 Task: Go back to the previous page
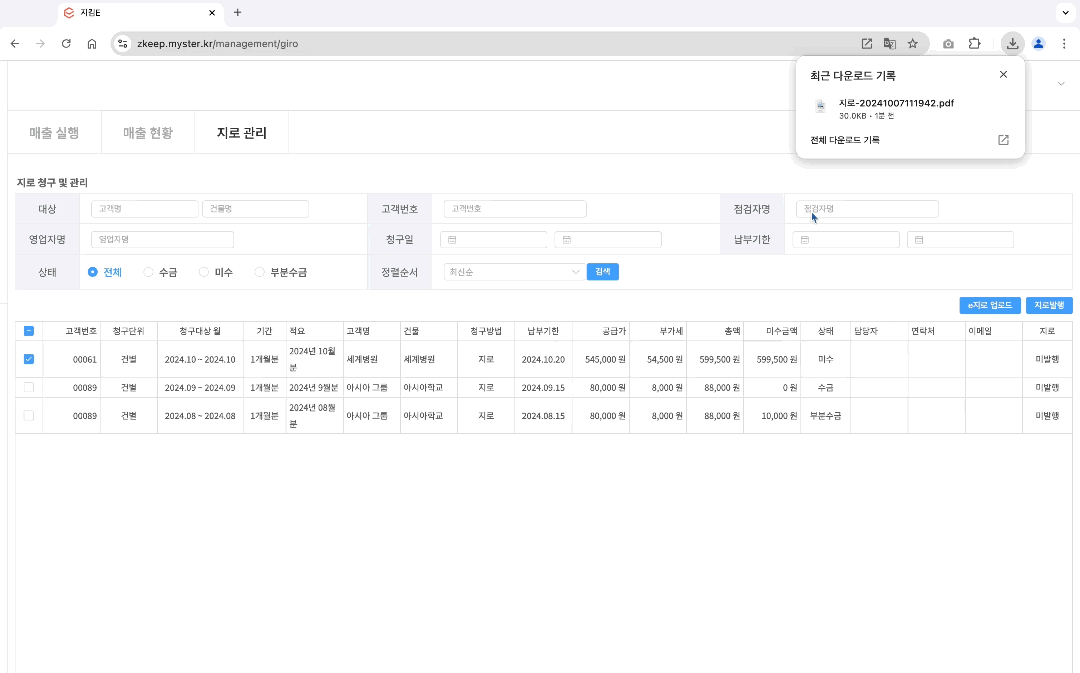14,43
